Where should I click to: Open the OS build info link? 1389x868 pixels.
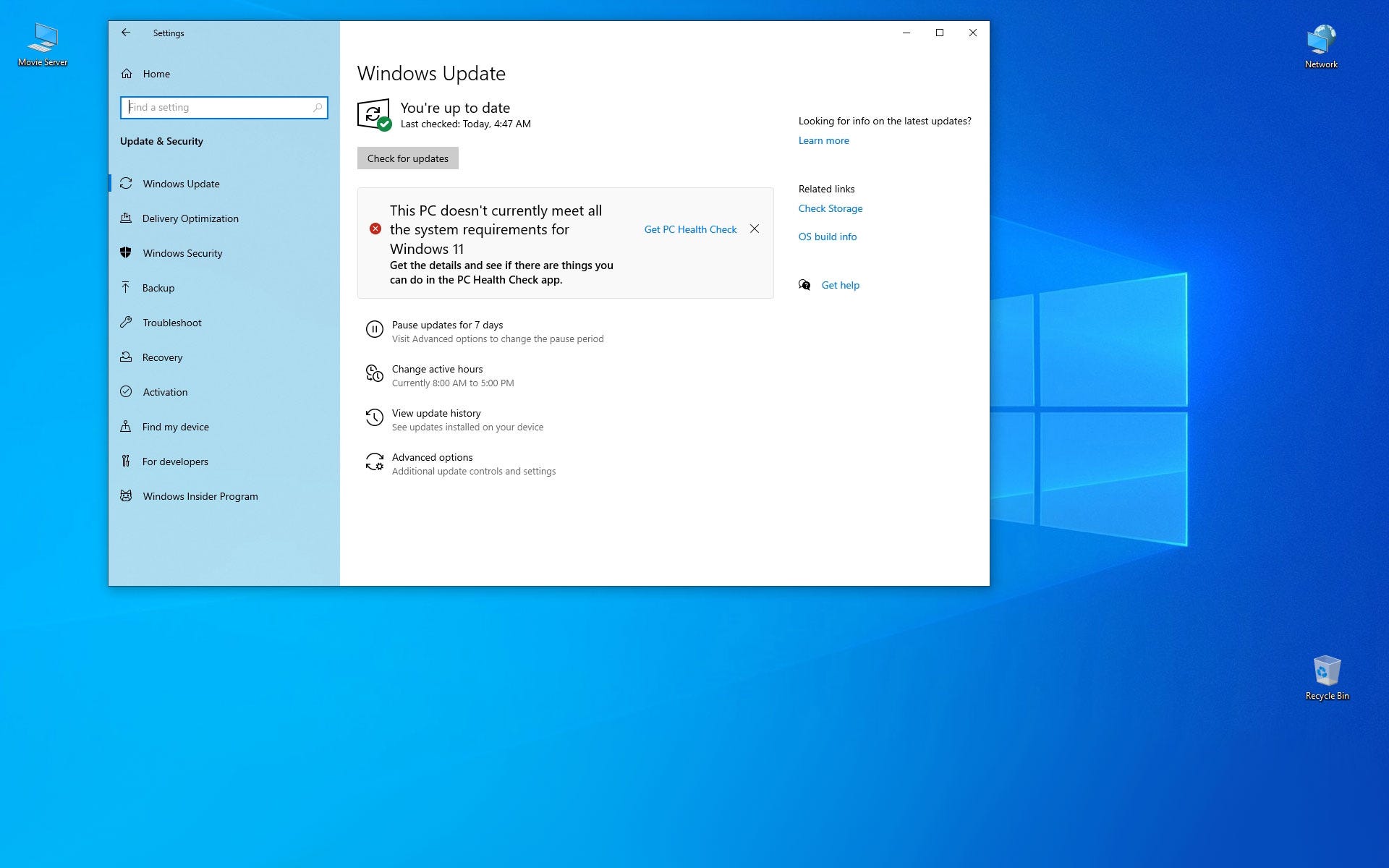(x=828, y=237)
